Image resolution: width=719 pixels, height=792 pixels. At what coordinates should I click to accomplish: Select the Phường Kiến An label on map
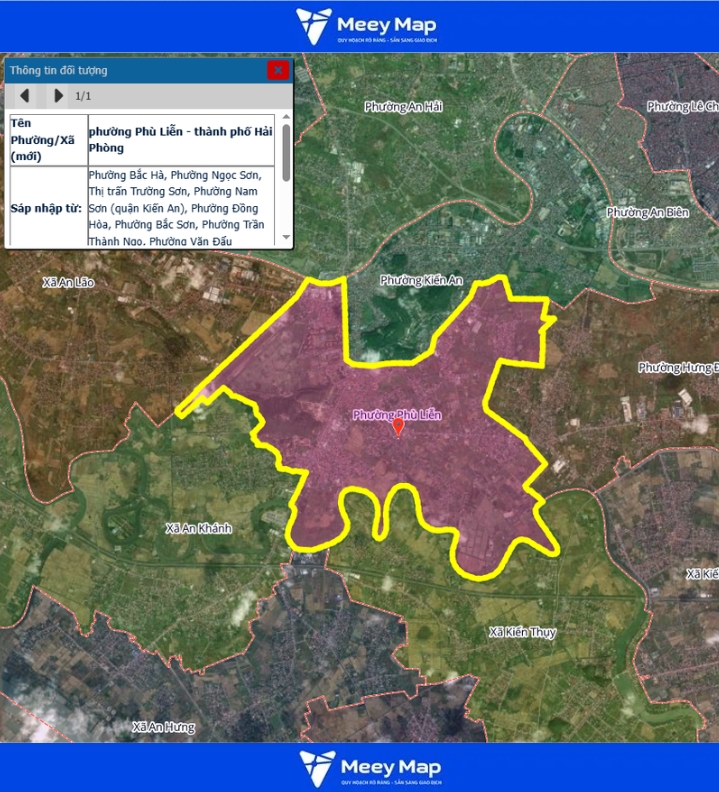tap(421, 281)
